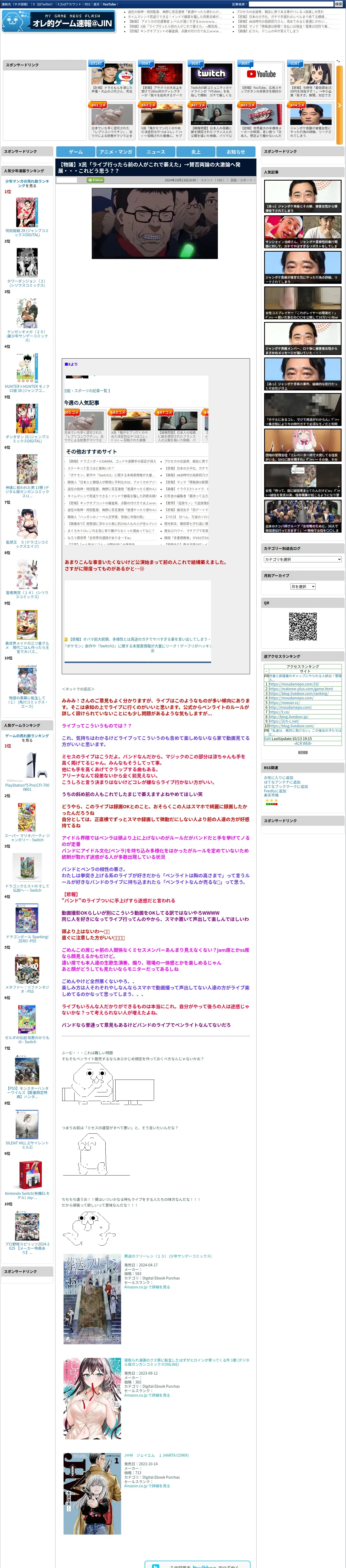346x1568 pixels.
Task: Open the X（旧Twitter） top bar link
Action: [43, 4]
